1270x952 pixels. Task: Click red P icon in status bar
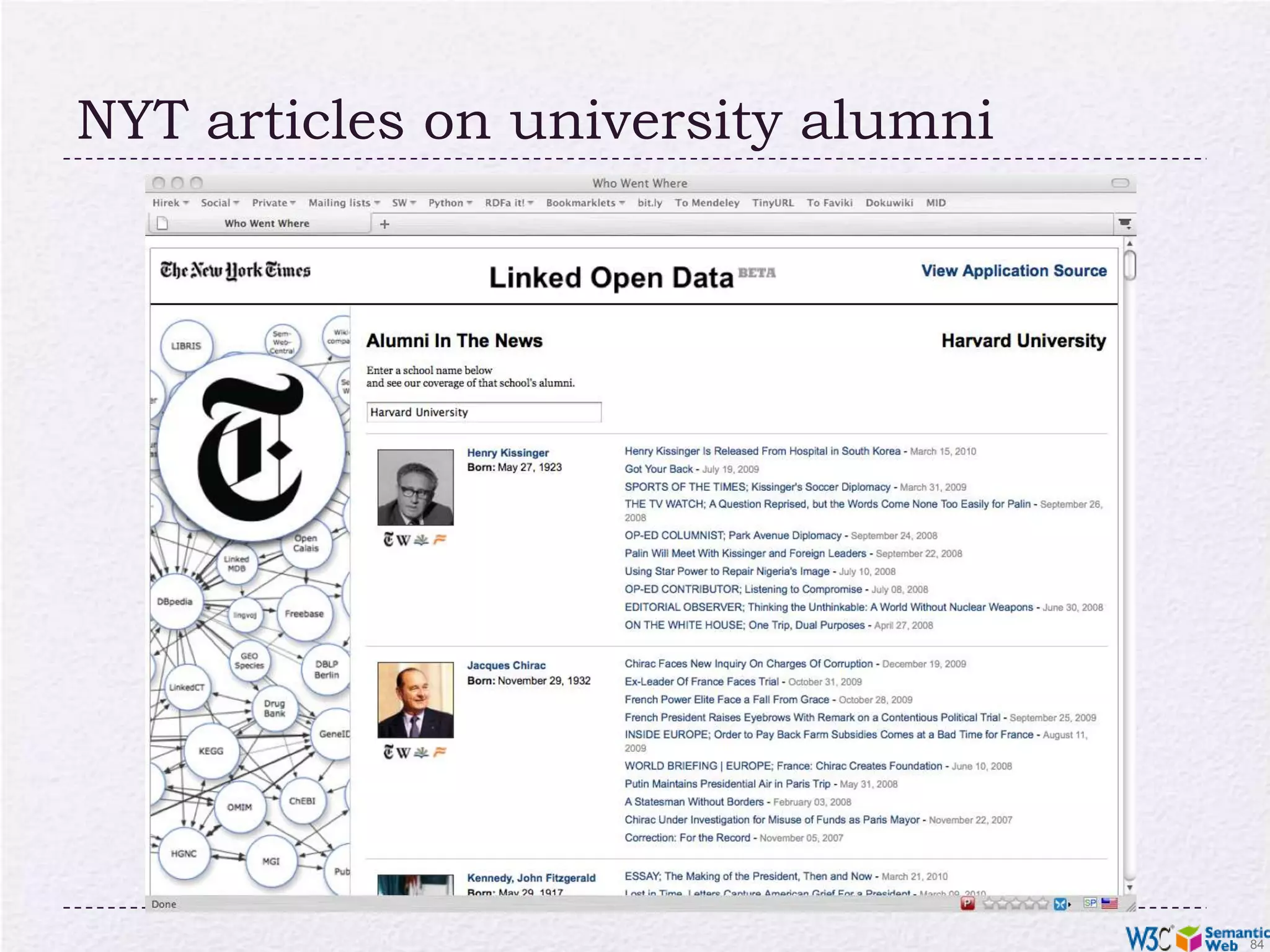(x=967, y=904)
